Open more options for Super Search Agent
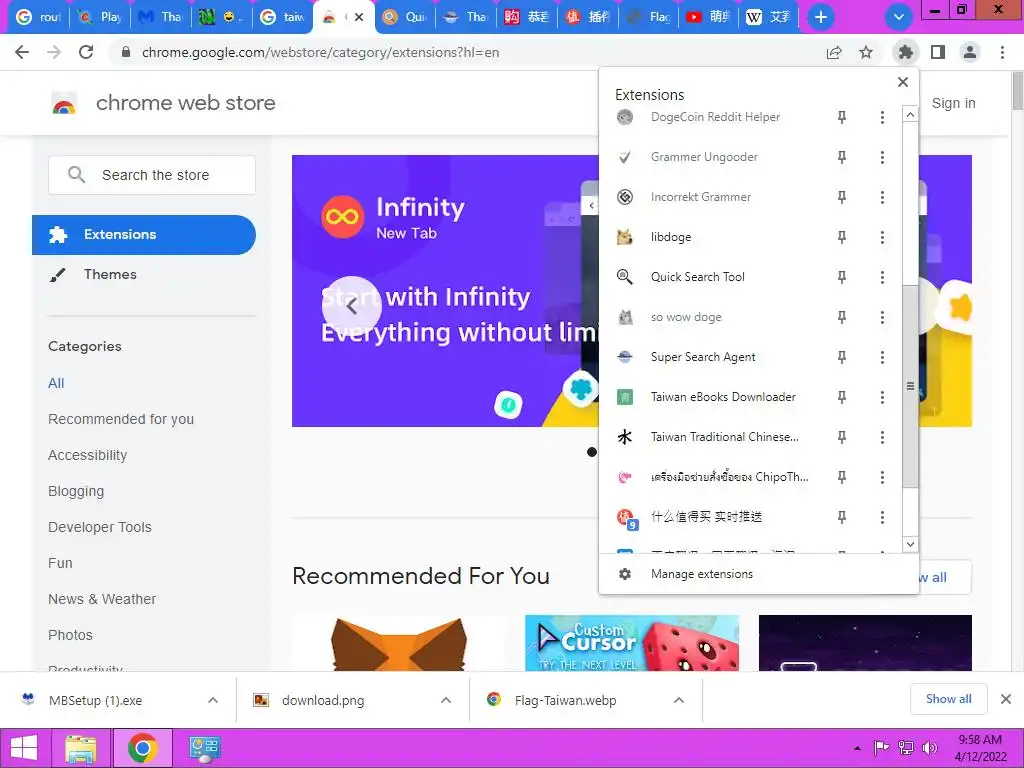 pos(882,357)
